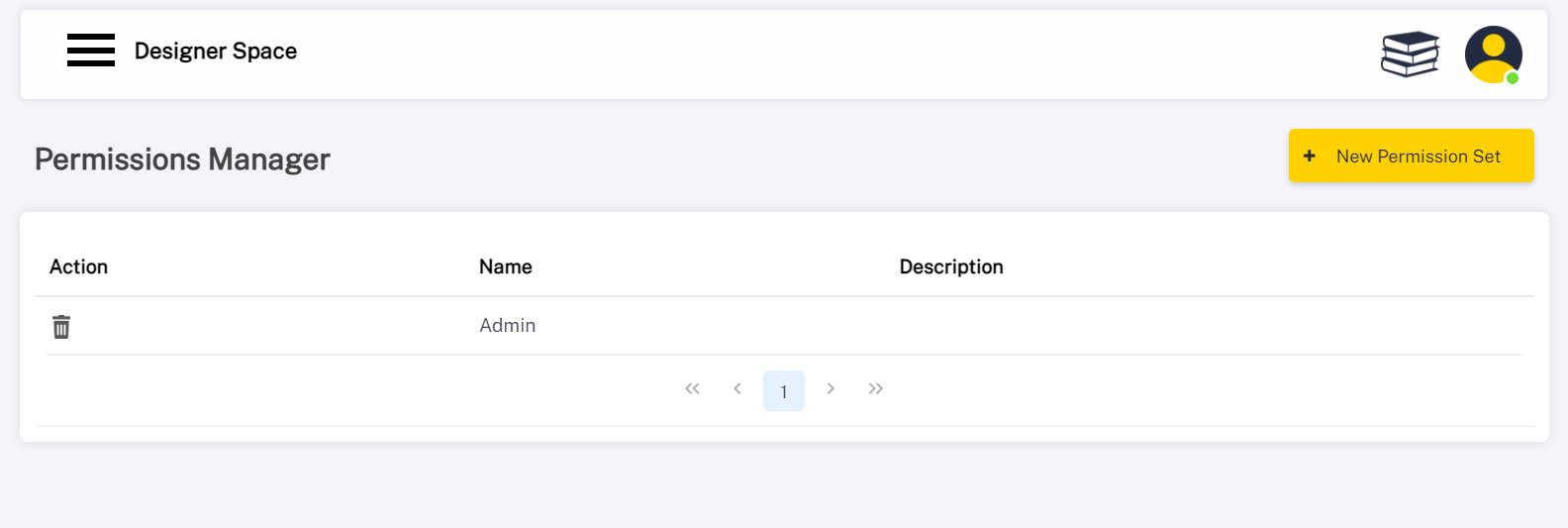Open the hamburger navigation menu
The height and width of the screenshot is (528, 1568).
pos(91,51)
